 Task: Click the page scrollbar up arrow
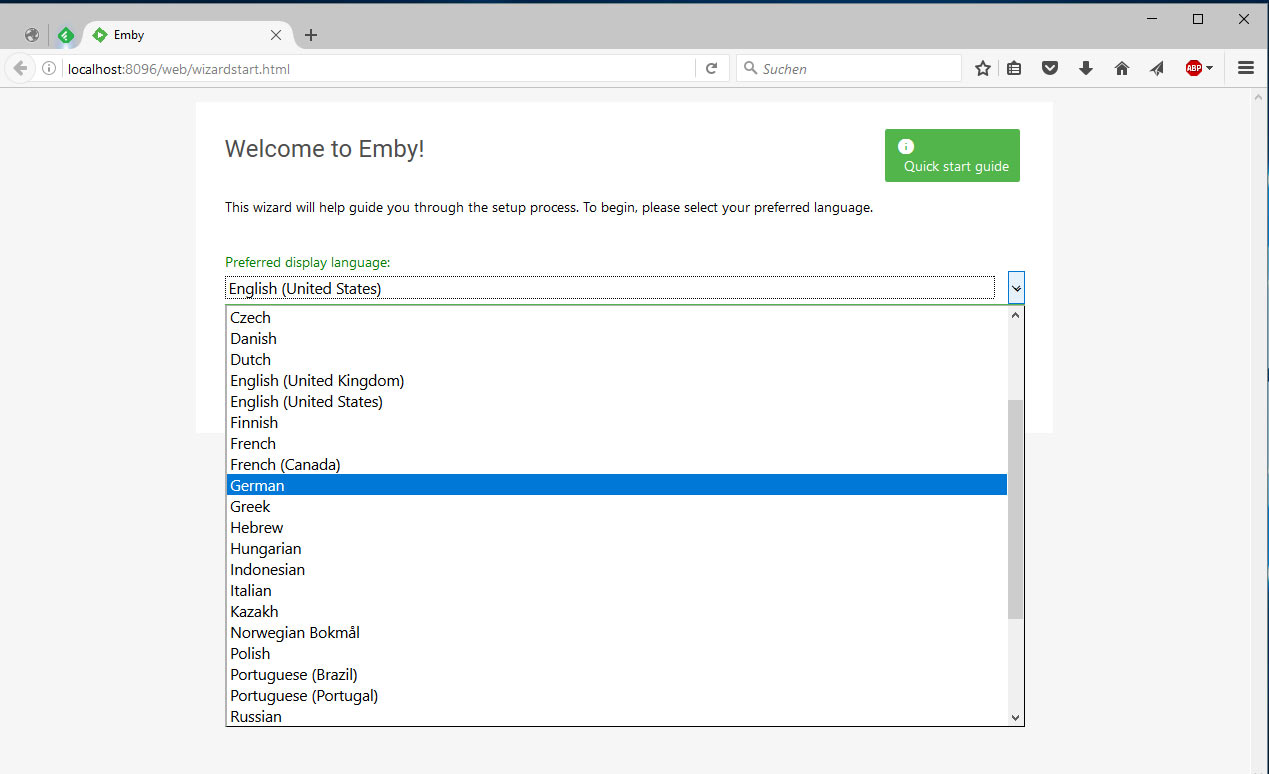click(1260, 97)
